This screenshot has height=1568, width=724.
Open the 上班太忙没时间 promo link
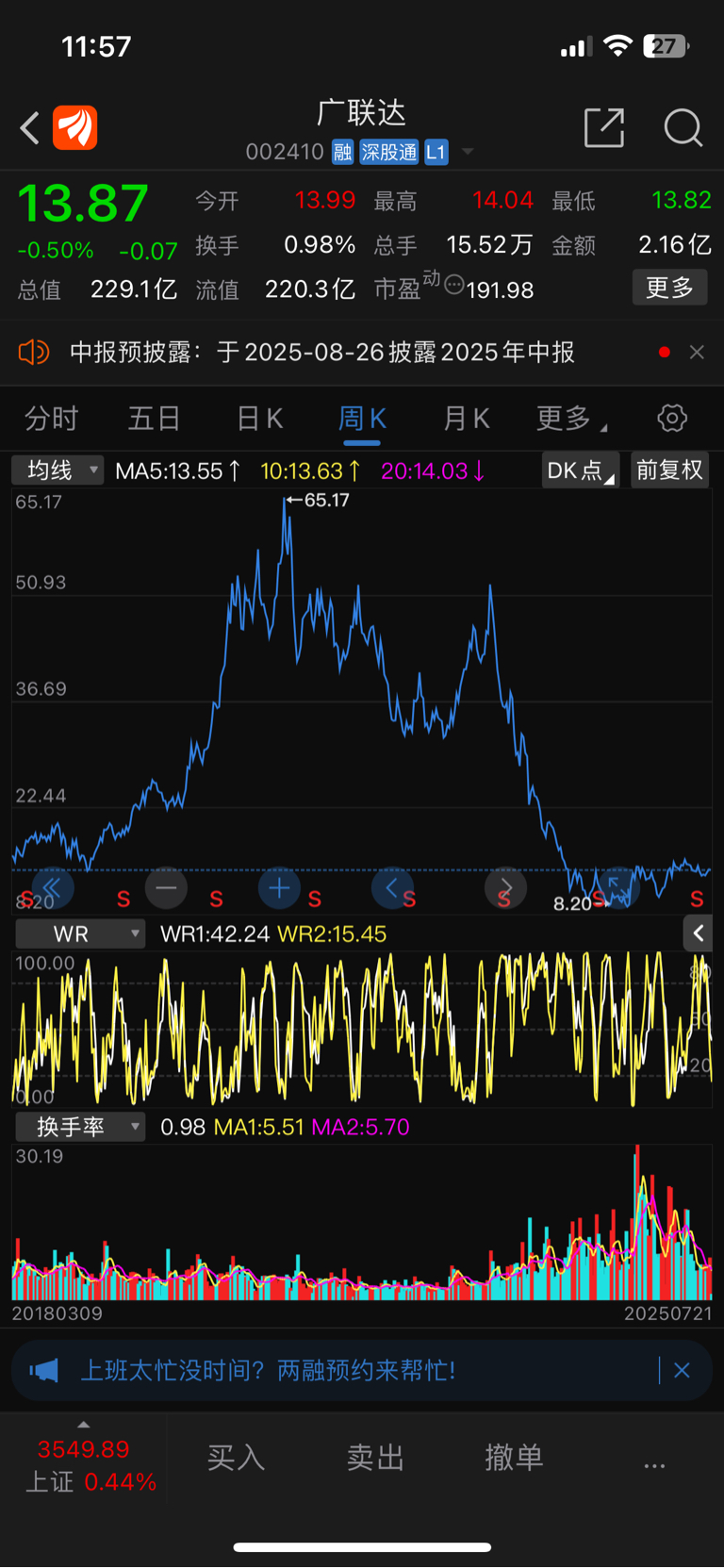[268, 1370]
